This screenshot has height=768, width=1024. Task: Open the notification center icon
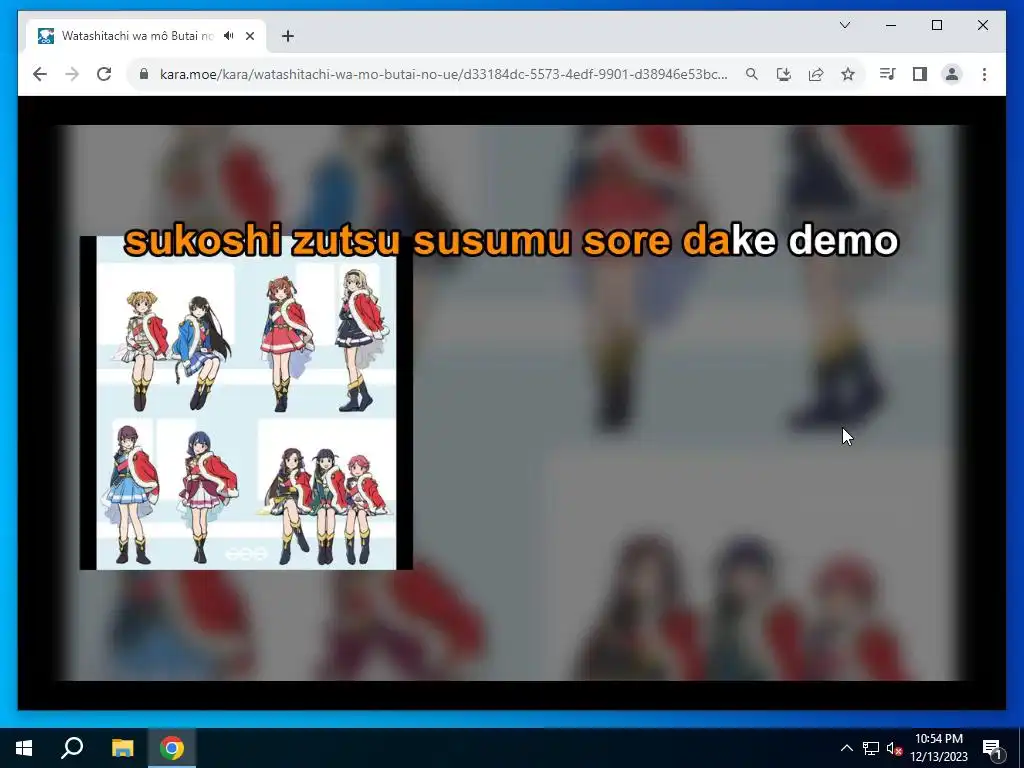[992, 748]
